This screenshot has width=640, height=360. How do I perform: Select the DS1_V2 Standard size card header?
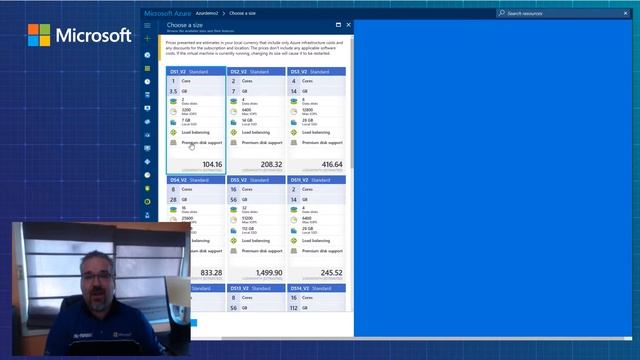click(196, 71)
